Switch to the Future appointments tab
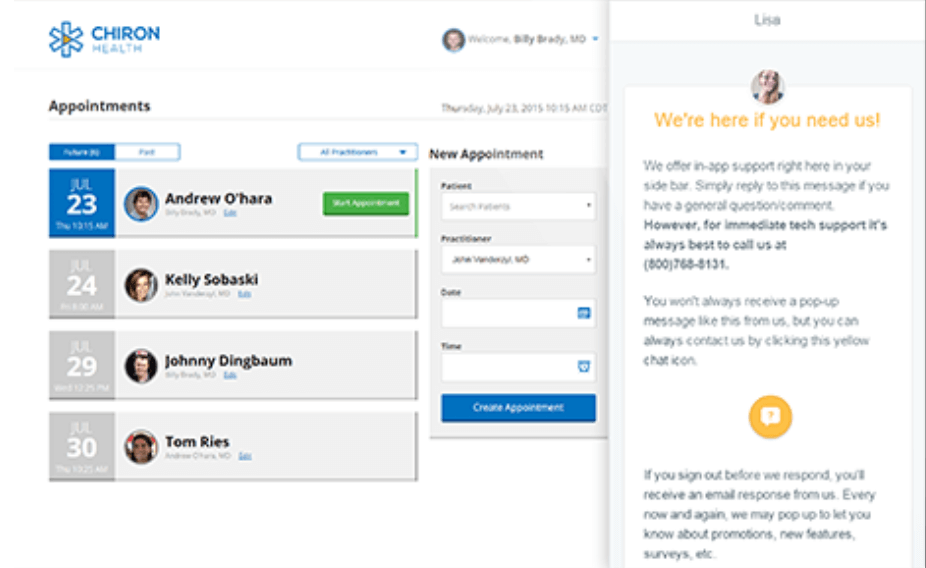Screen dimensions: 926x568 82,152
